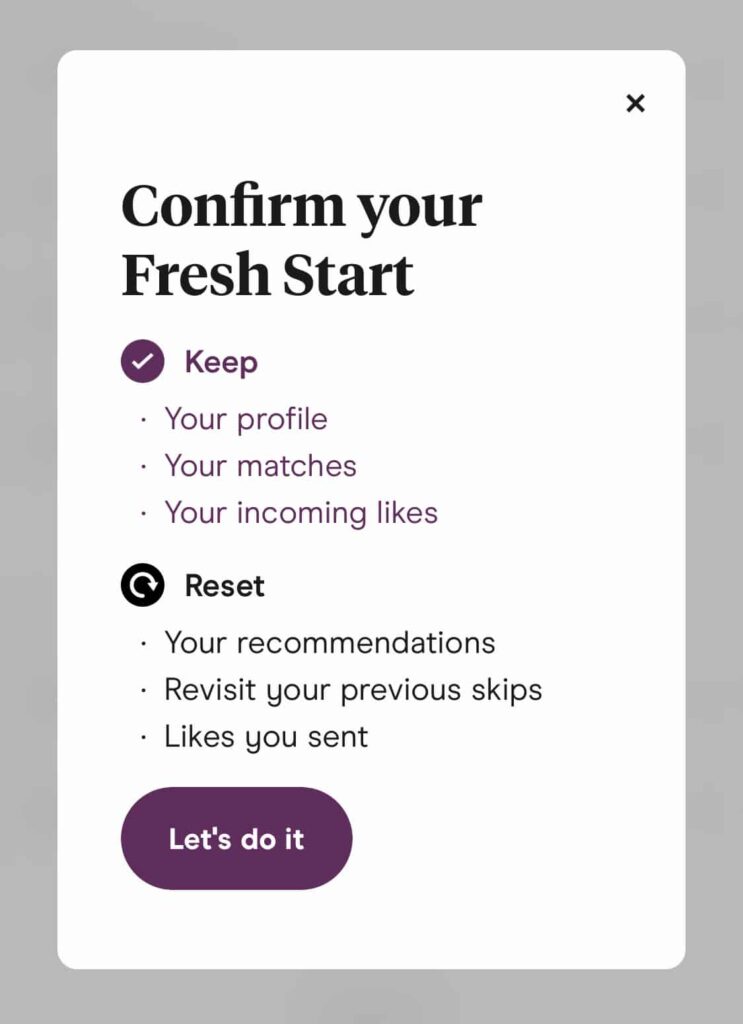The image size is (743, 1024).
Task: Click Your incoming likes
Action: pyautogui.click(x=300, y=513)
